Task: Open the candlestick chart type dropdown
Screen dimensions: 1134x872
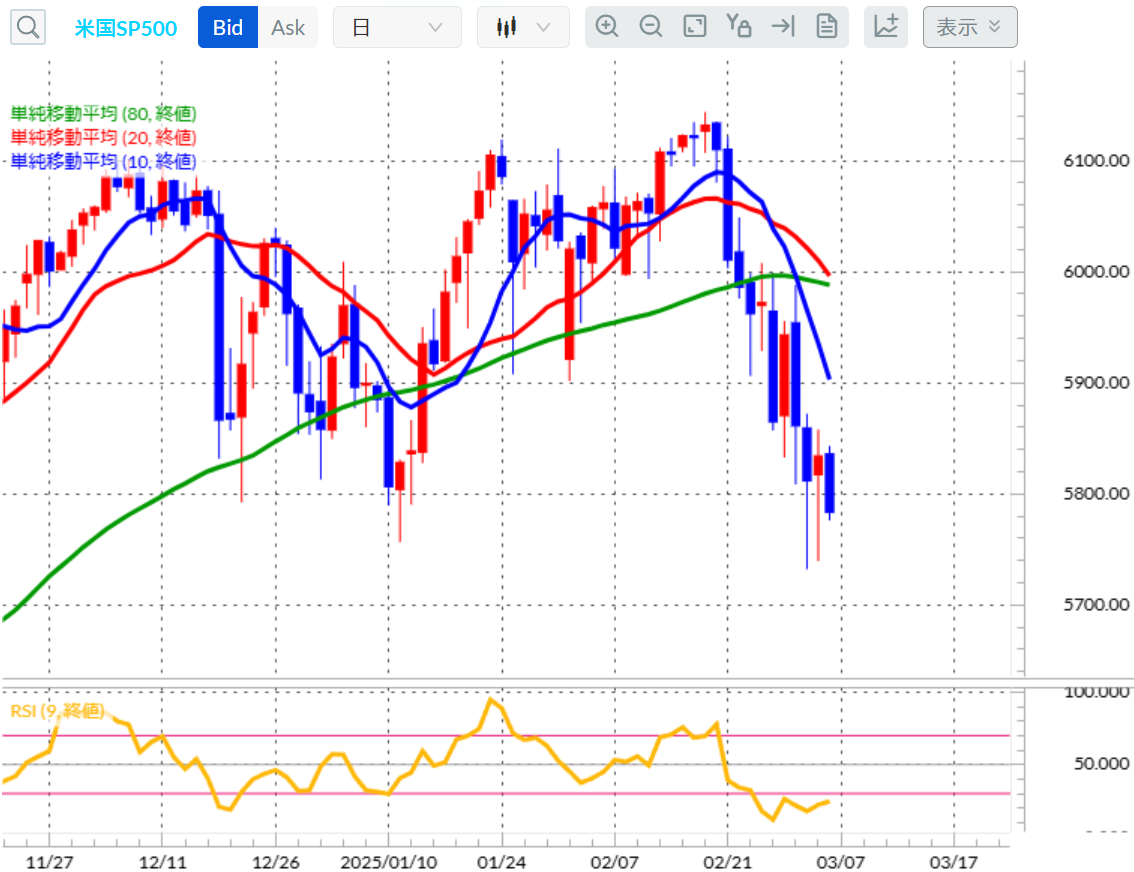Action: [x=523, y=27]
